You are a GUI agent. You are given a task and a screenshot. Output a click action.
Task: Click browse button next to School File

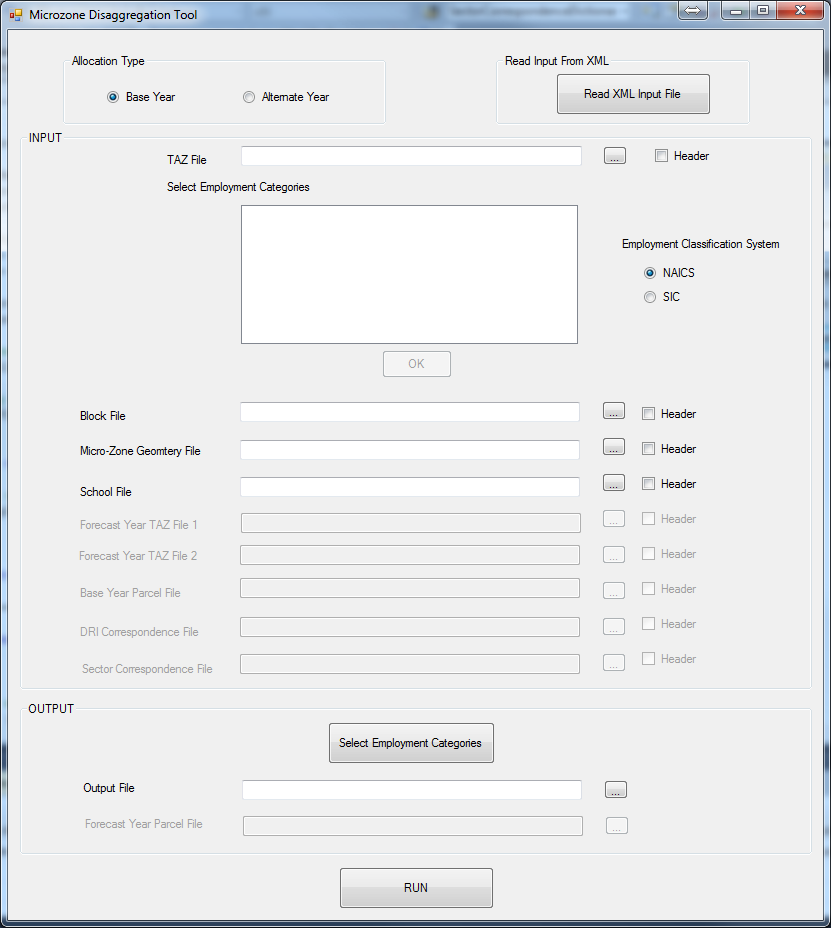point(614,483)
